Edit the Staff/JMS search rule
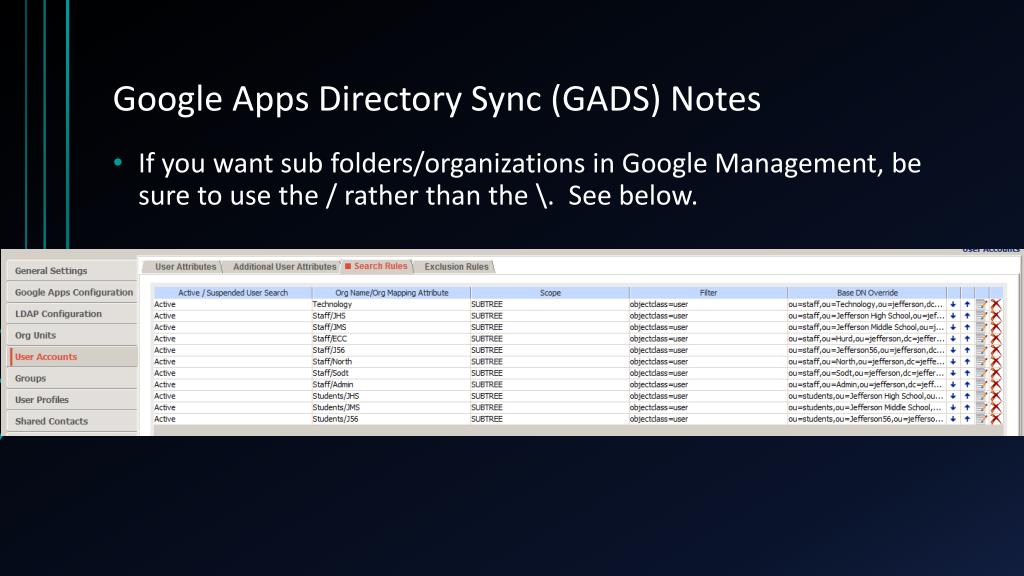Viewport: 1024px width, 576px height. [x=981, y=327]
